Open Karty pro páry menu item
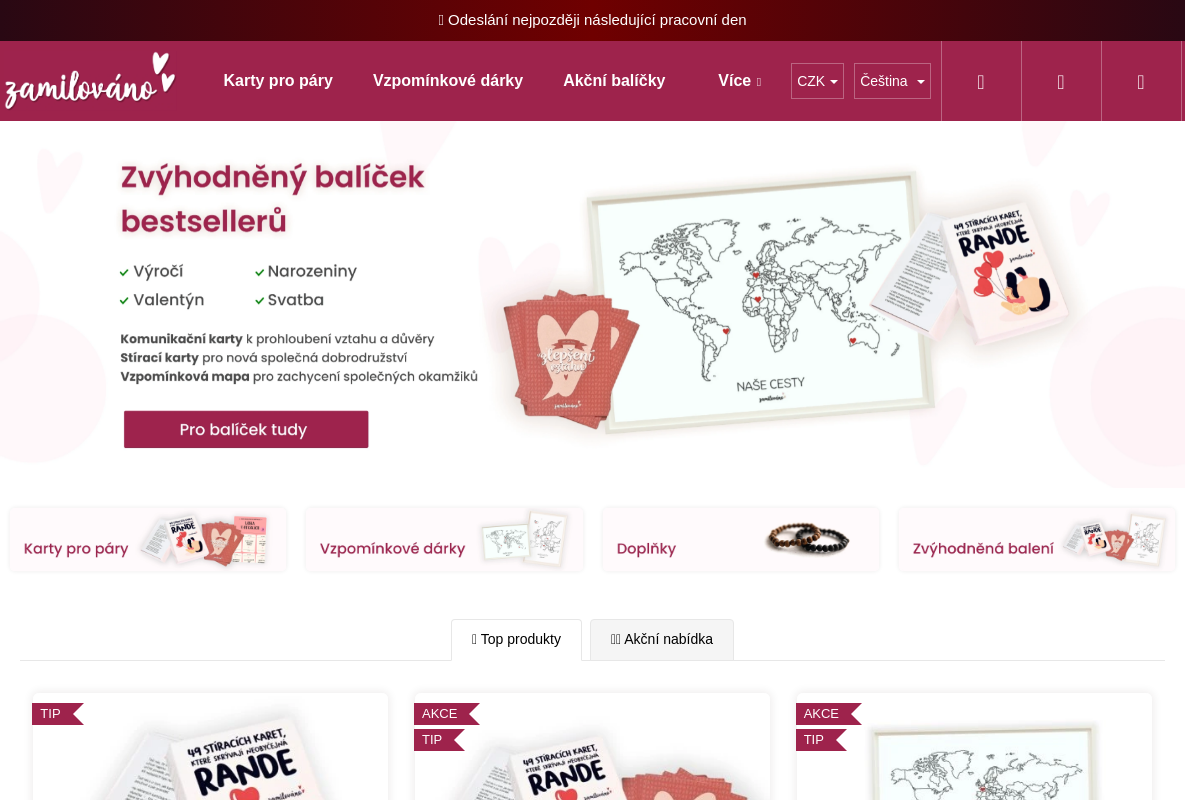Image resolution: width=1200 pixels, height=800 pixels. (278, 81)
